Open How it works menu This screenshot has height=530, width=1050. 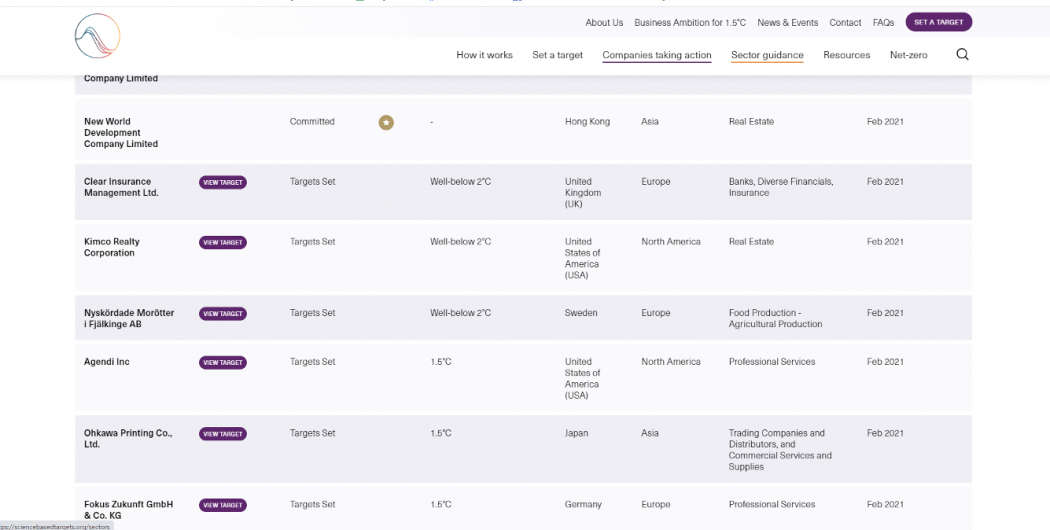[x=484, y=55]
